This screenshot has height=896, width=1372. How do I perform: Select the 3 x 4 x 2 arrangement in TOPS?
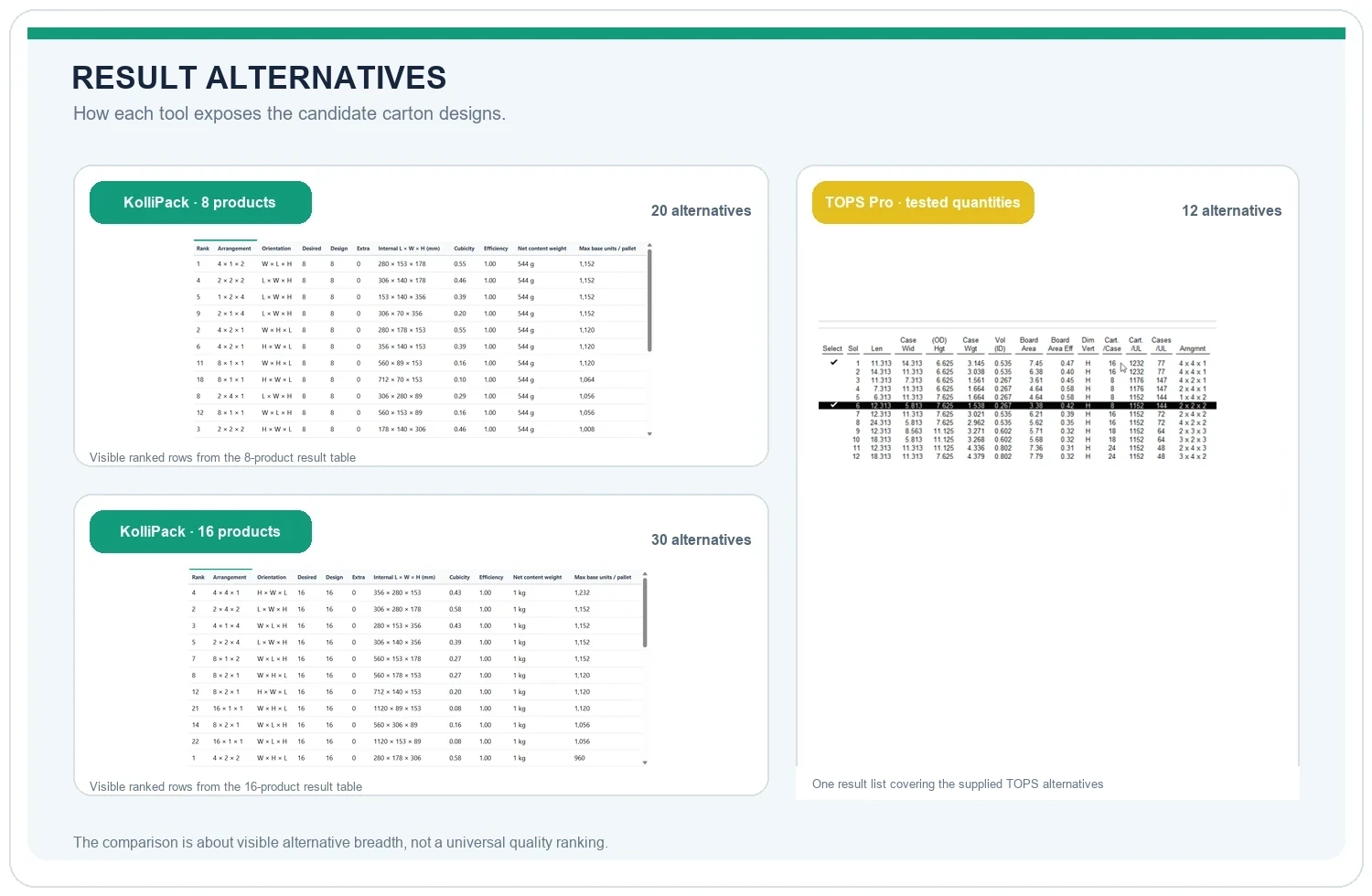tap(1193, 456)
